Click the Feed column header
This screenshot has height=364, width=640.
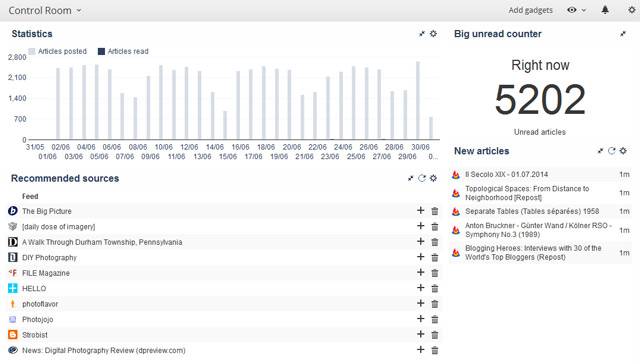[30, 196]
